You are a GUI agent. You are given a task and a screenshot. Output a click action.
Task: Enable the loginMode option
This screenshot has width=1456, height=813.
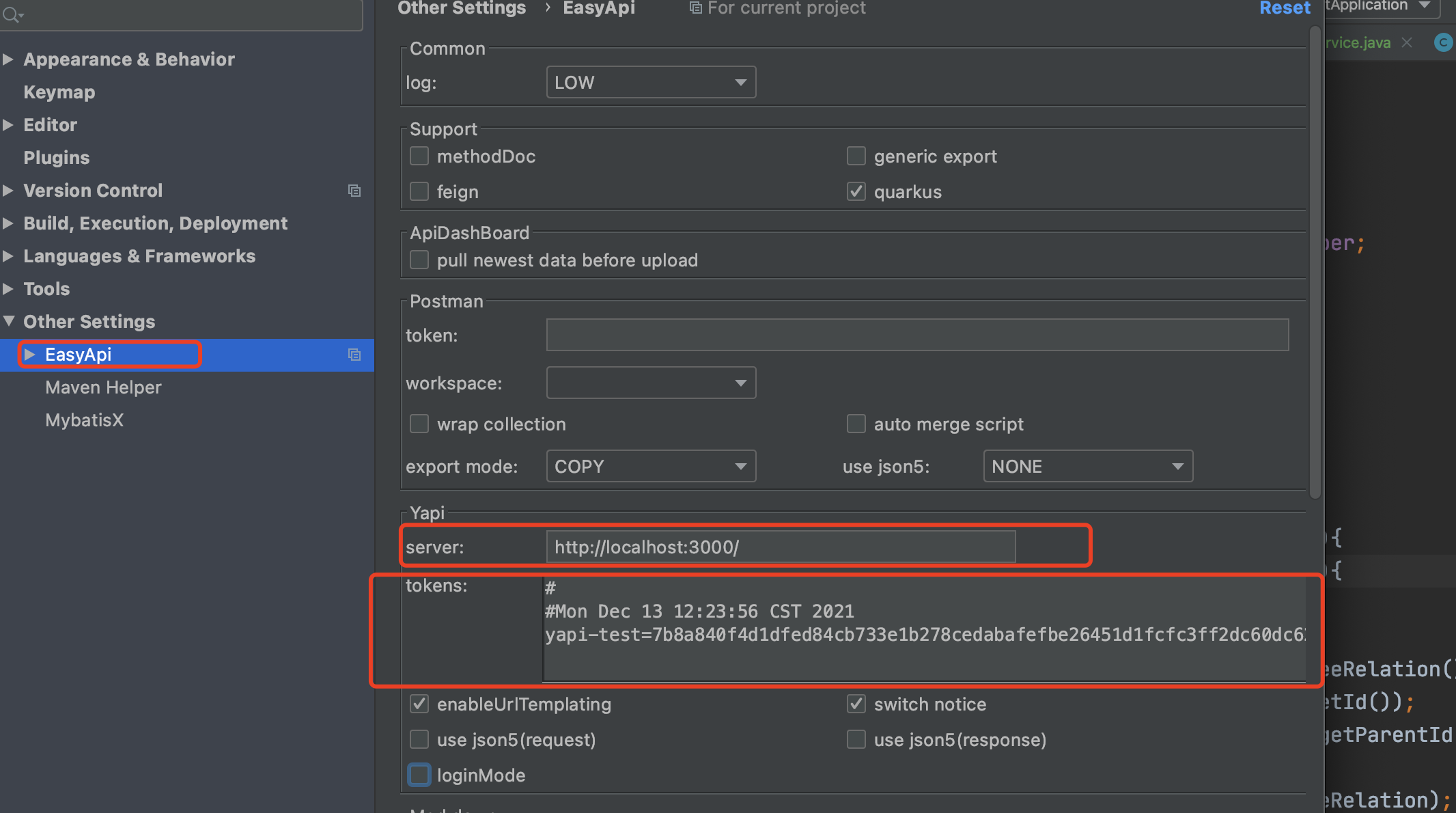419,774
